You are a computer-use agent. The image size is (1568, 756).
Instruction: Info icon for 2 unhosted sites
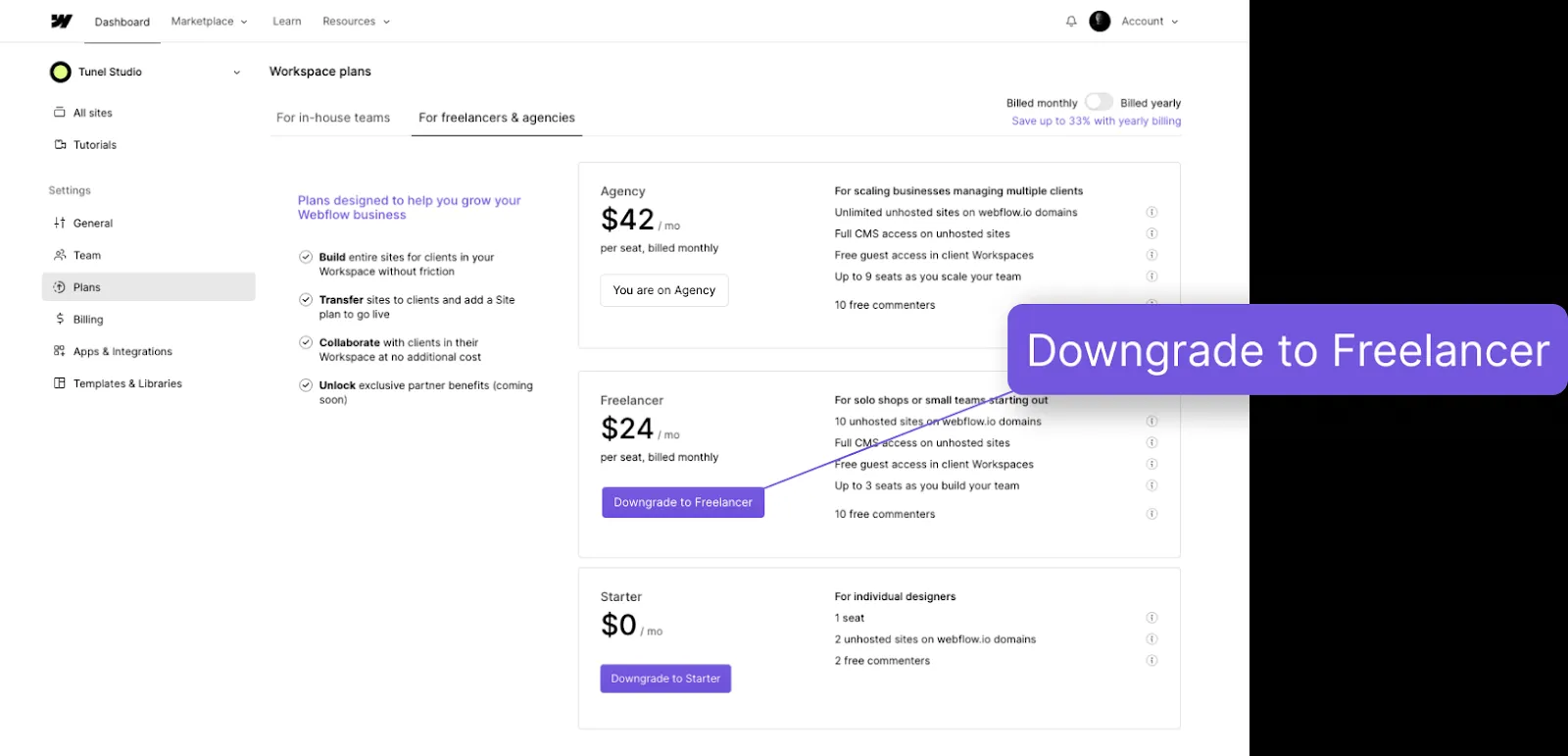pos(1151,639)
